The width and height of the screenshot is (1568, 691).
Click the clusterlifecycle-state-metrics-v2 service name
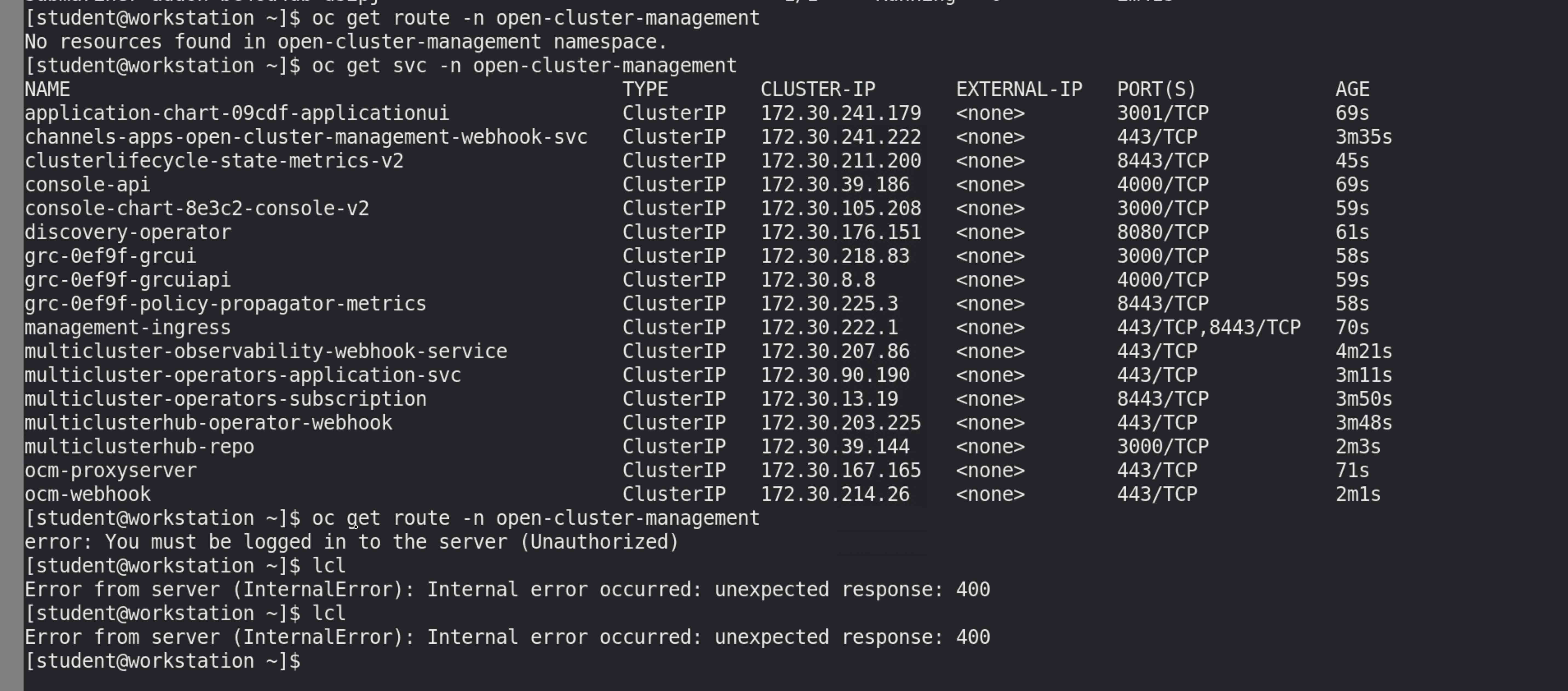click(x=214, y=161)
